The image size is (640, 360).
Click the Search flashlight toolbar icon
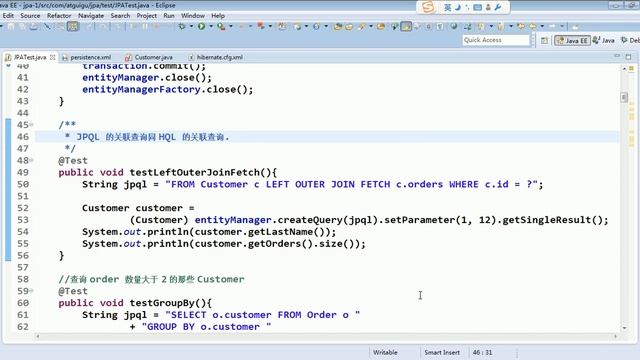tap(362, 27)
